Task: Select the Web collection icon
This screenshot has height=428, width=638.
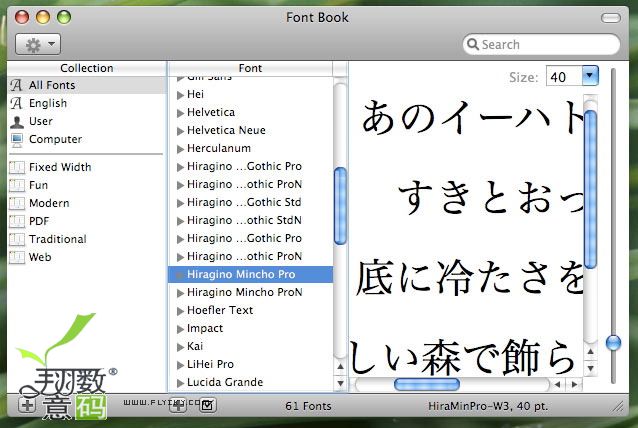Action: click(x=17, y=257)
